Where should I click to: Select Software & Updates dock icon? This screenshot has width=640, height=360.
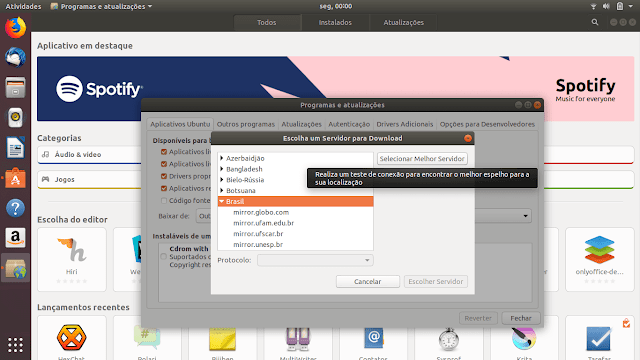16,268
